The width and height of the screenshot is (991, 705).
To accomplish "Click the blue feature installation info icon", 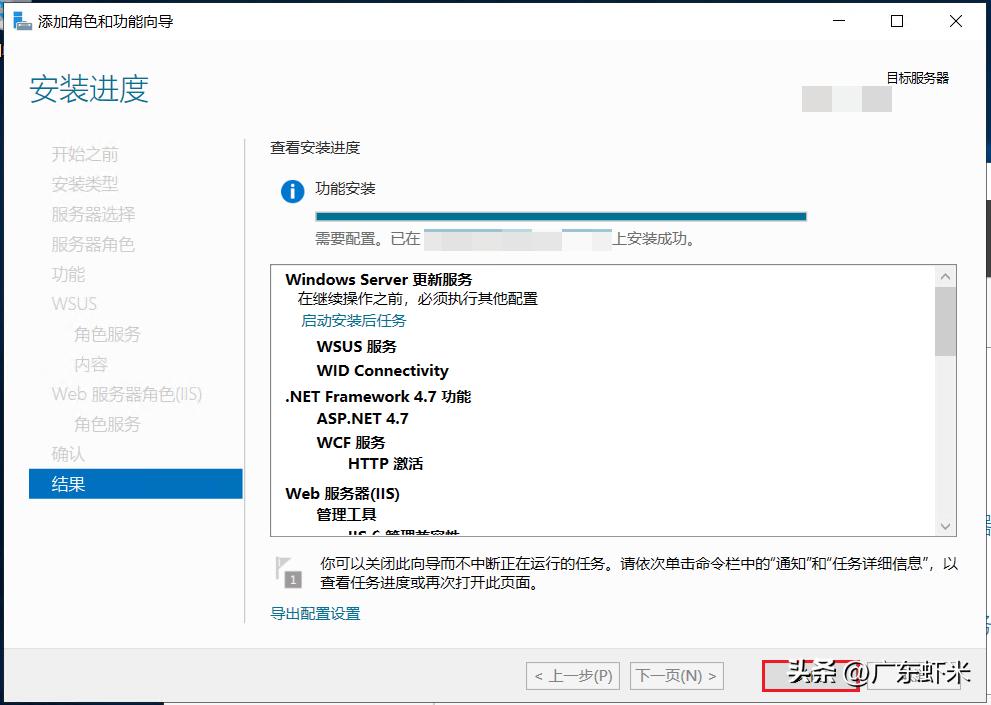I will pos(291,192).
